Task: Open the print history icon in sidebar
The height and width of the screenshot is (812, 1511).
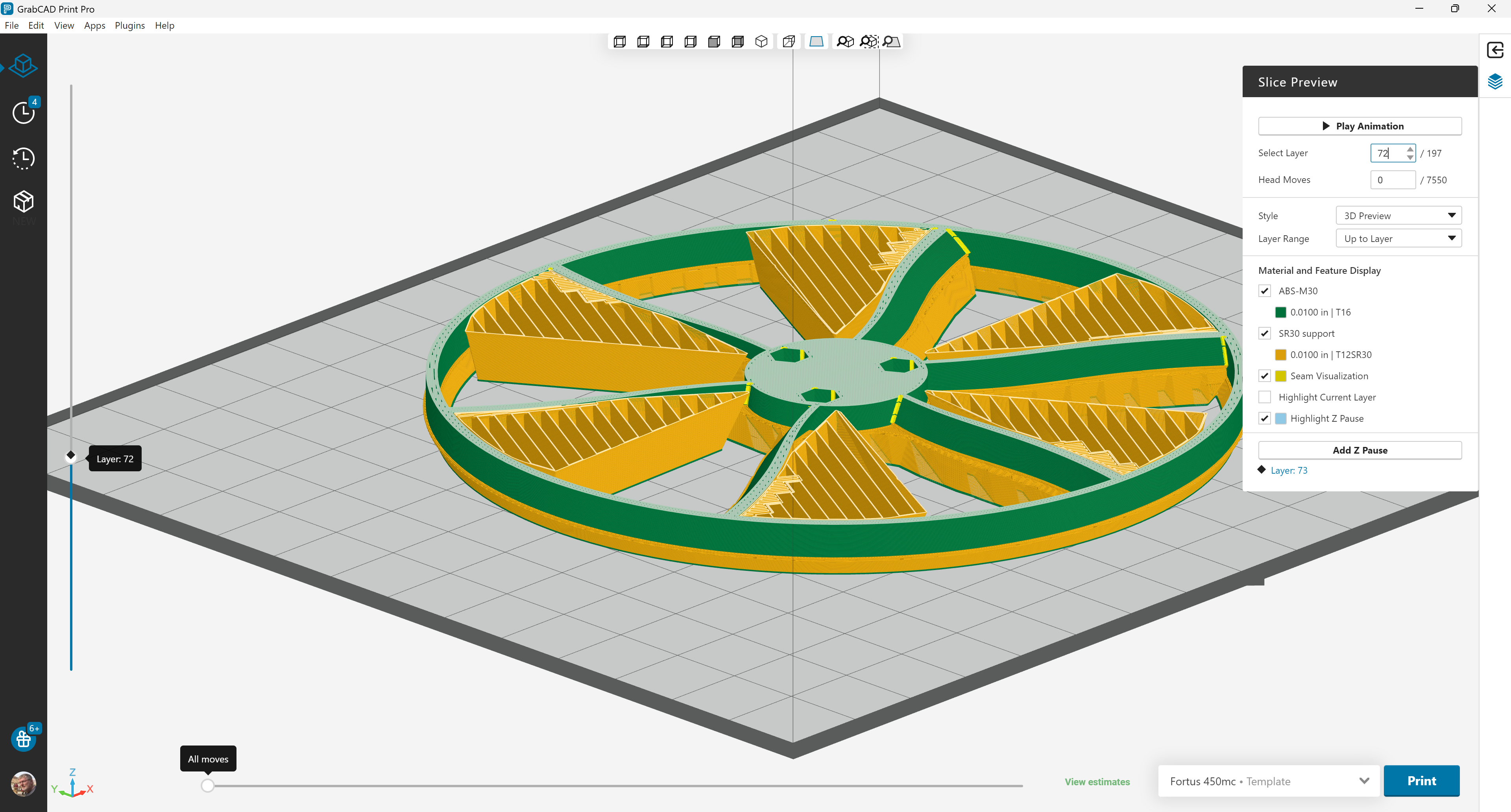Action: pyautogui.click(x=24, y=158)
